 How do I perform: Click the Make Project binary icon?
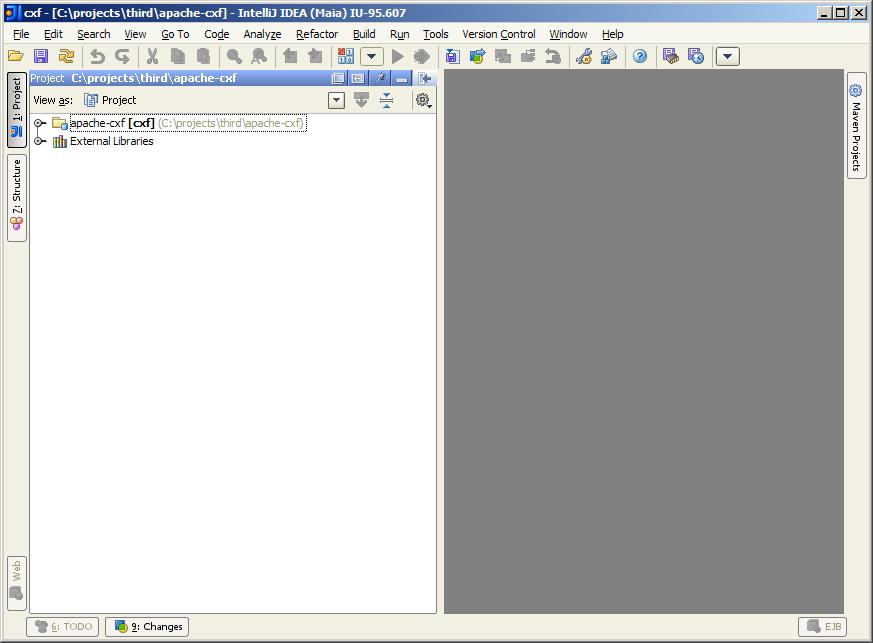tap(346, 56)
